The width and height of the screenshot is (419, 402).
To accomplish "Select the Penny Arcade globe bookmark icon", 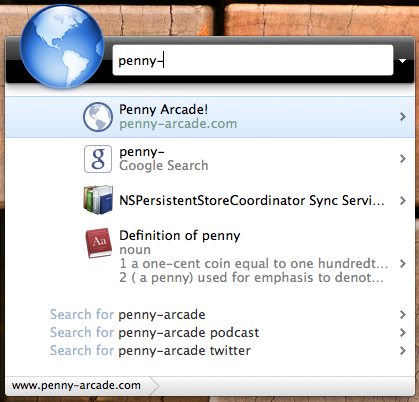I will pyautogui.click(x=98, y=117).
